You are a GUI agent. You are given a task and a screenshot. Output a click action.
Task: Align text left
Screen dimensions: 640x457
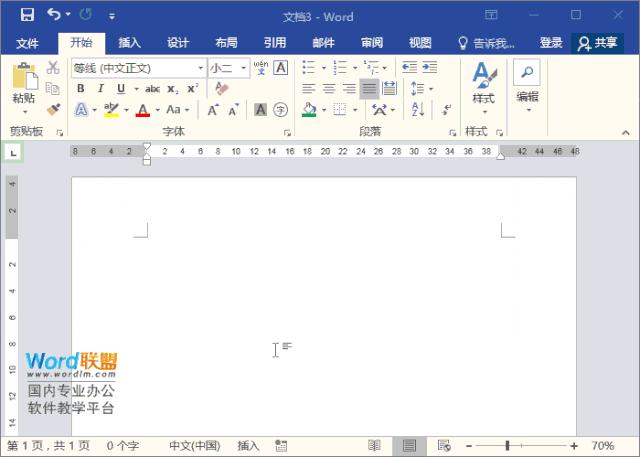point(309,89)
